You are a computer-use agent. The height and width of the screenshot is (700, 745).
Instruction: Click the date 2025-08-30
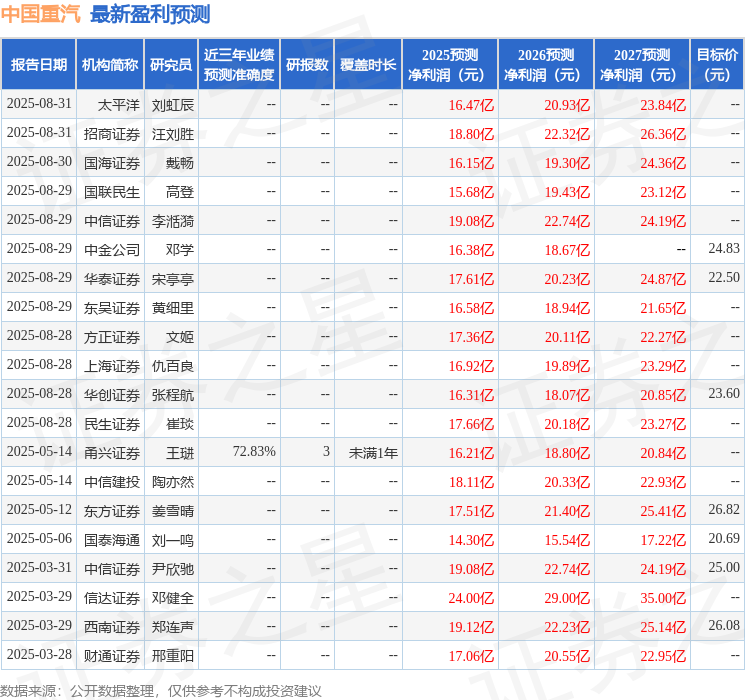(39, 162)
